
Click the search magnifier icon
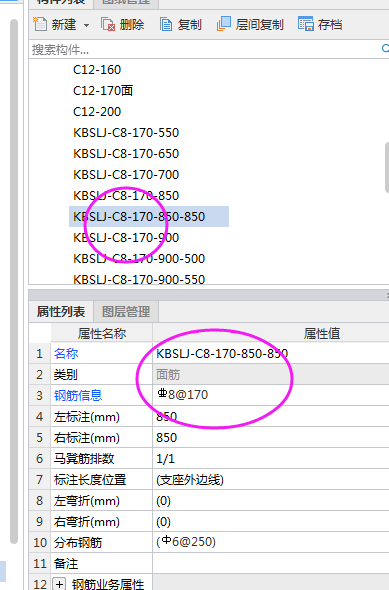[x=385, y=49]
